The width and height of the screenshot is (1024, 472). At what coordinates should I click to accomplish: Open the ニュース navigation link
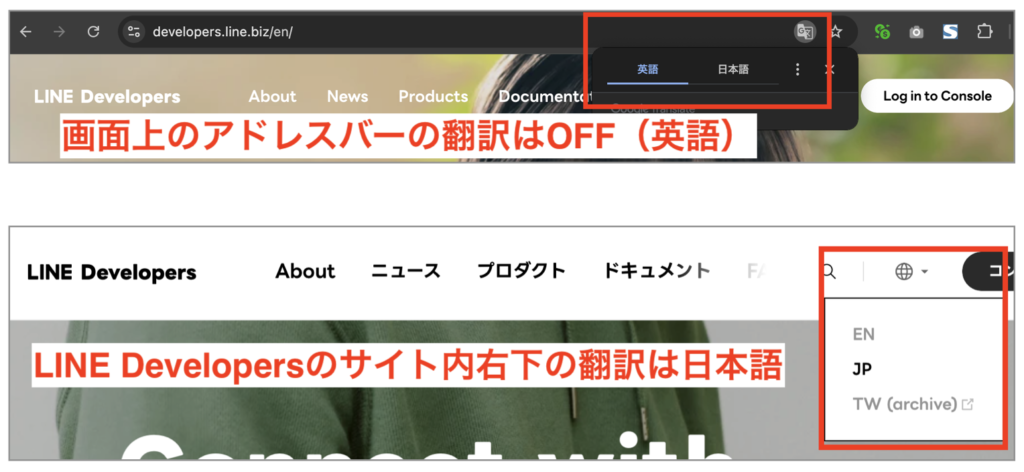[x=405, y=271]
